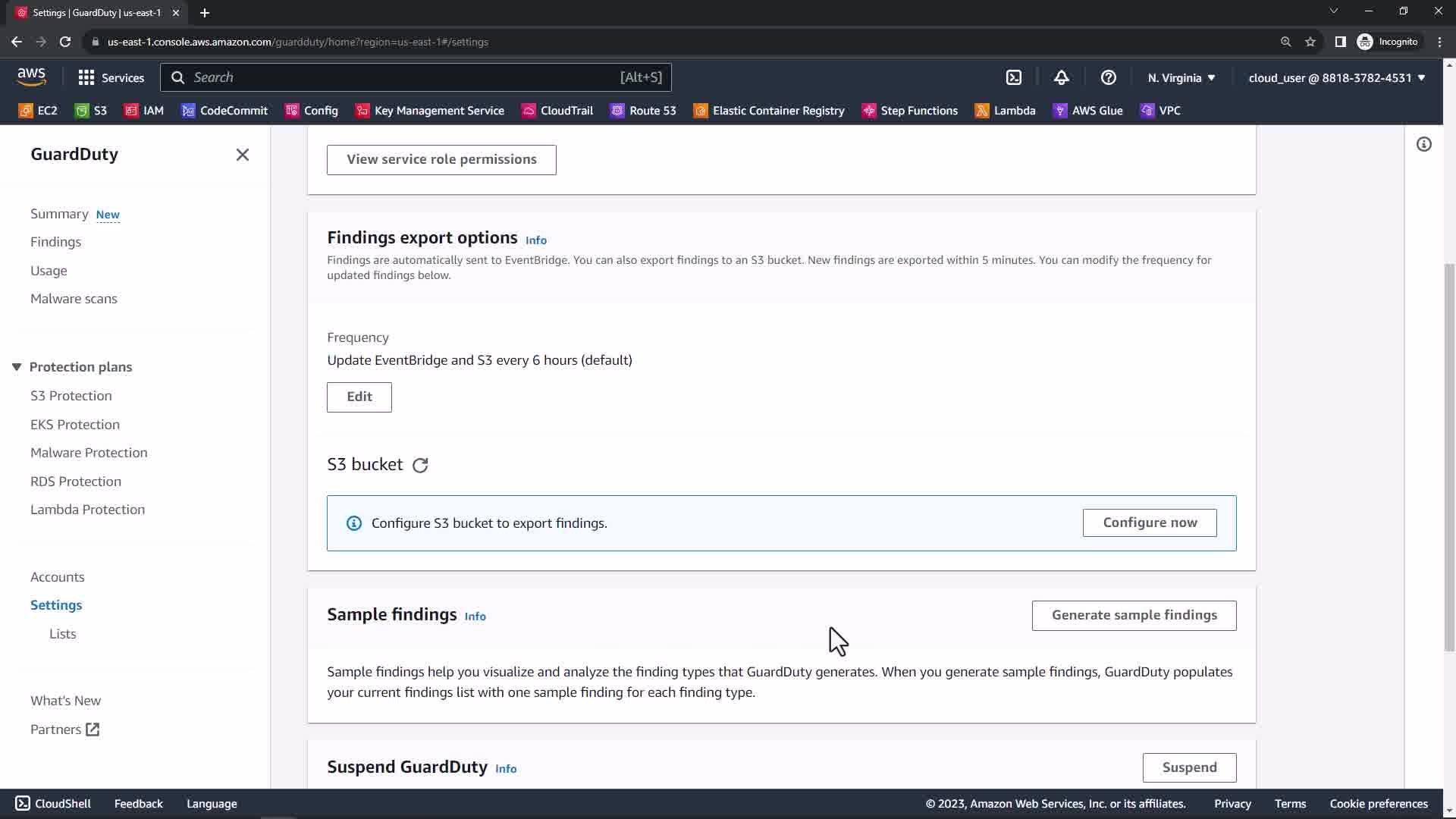Open the N. Virginia region dropdown
This screenshot has width=1456, height=819.
pos(1181,77)
